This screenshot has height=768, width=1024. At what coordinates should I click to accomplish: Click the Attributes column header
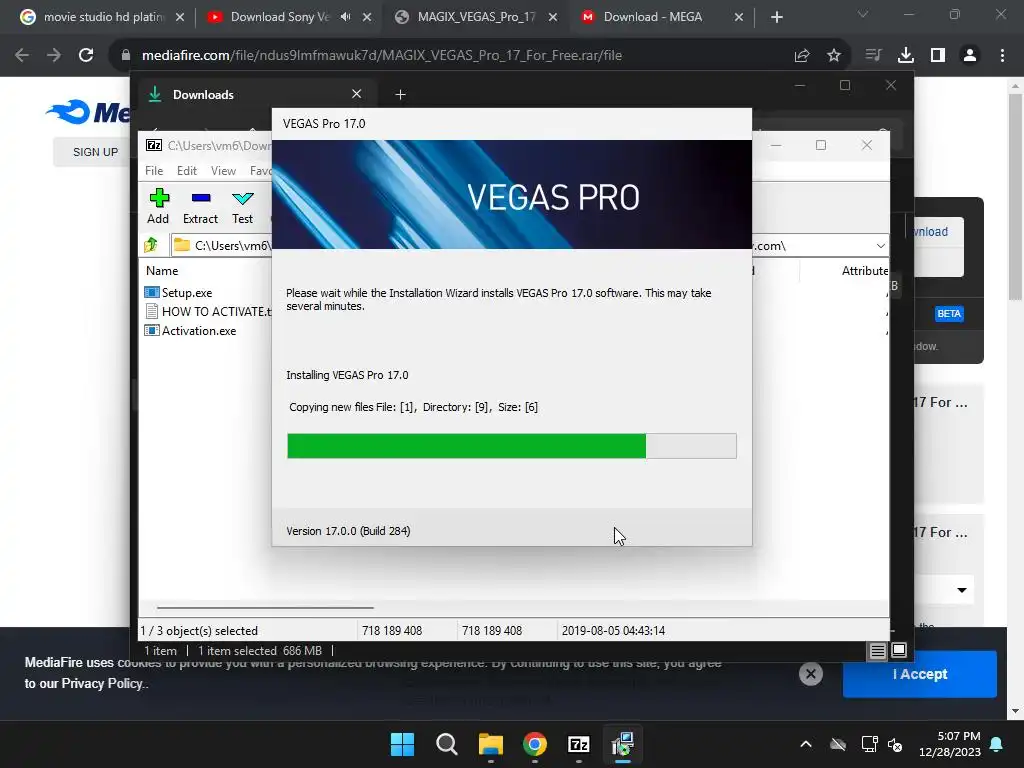[865, 270]
